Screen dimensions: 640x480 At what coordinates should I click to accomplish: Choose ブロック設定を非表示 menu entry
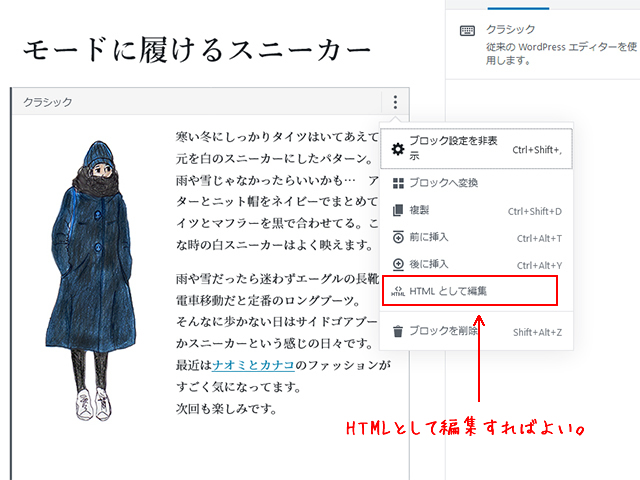tap(476, 149)
